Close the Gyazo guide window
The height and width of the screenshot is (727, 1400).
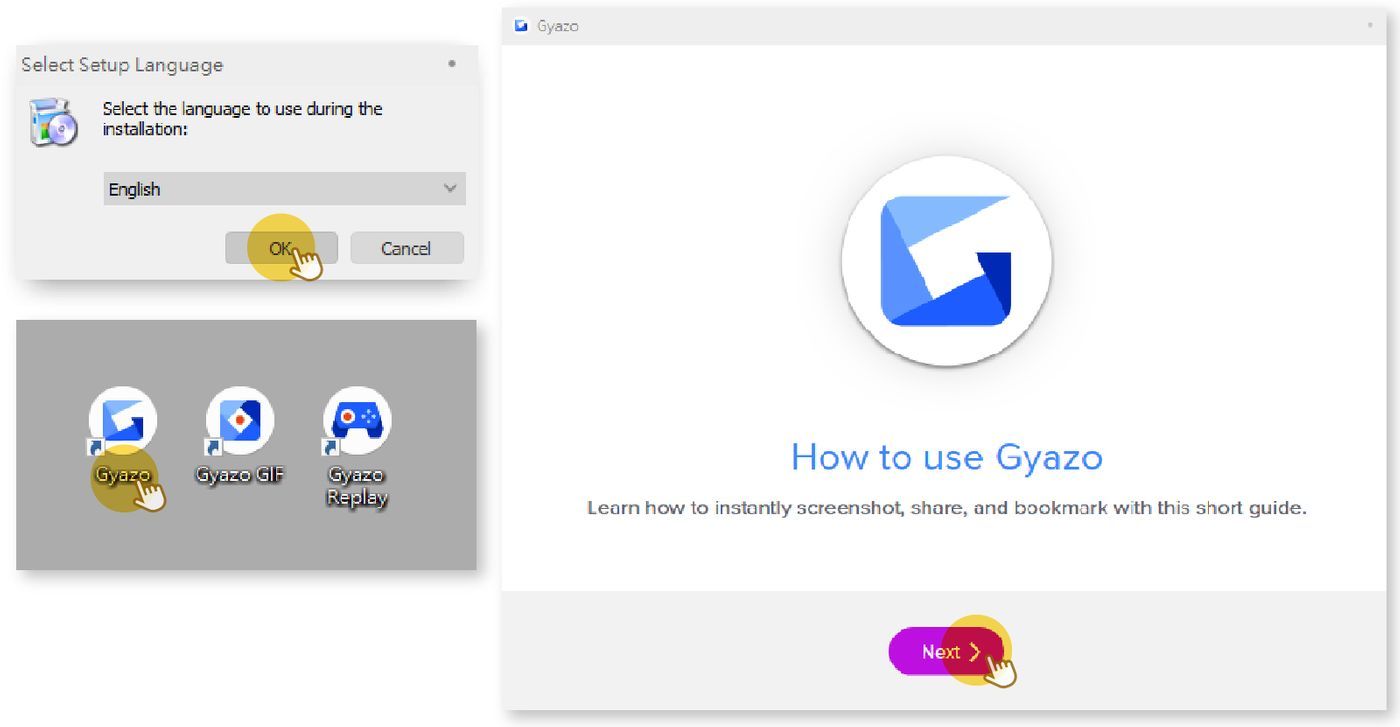[x=1370, y=25]
